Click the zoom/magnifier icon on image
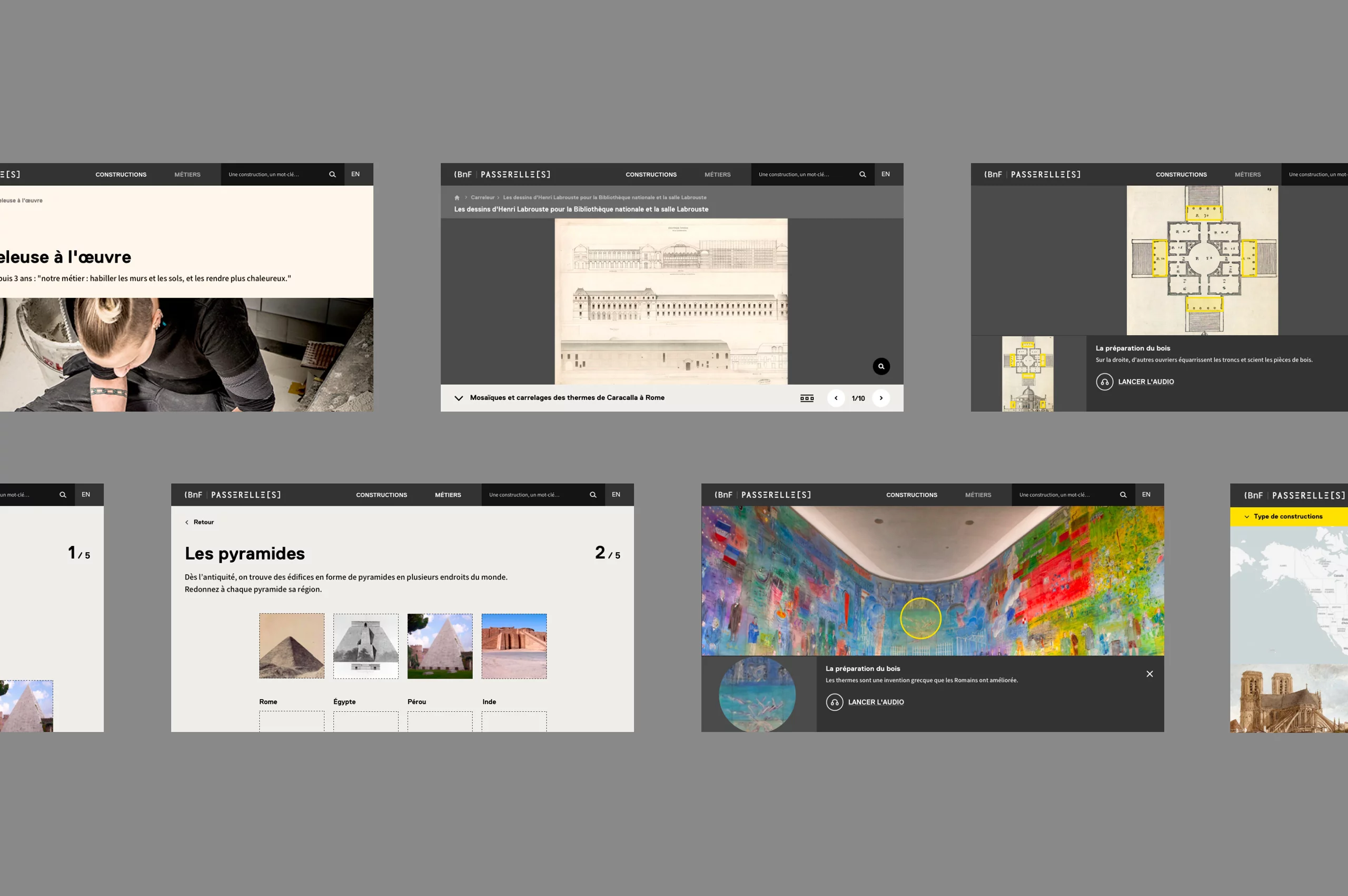 (x=878, y=365)
